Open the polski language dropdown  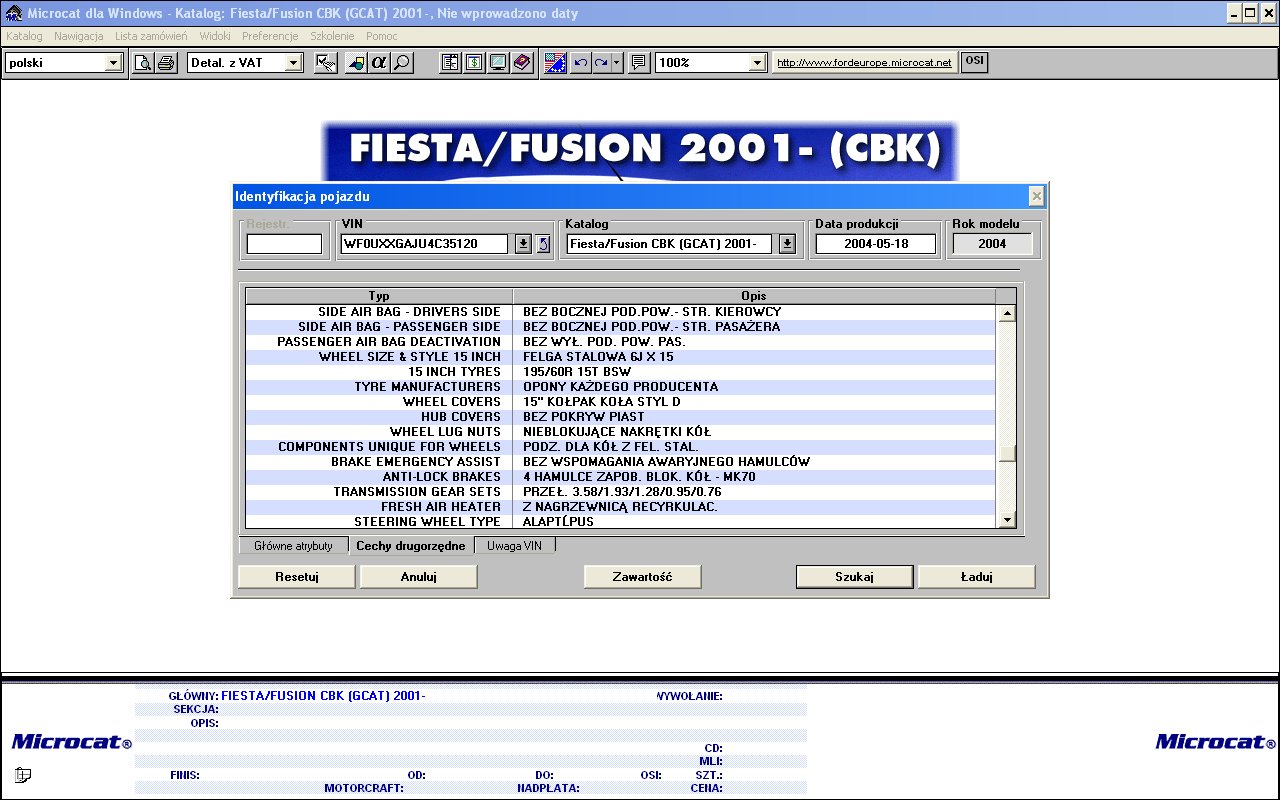113,63
